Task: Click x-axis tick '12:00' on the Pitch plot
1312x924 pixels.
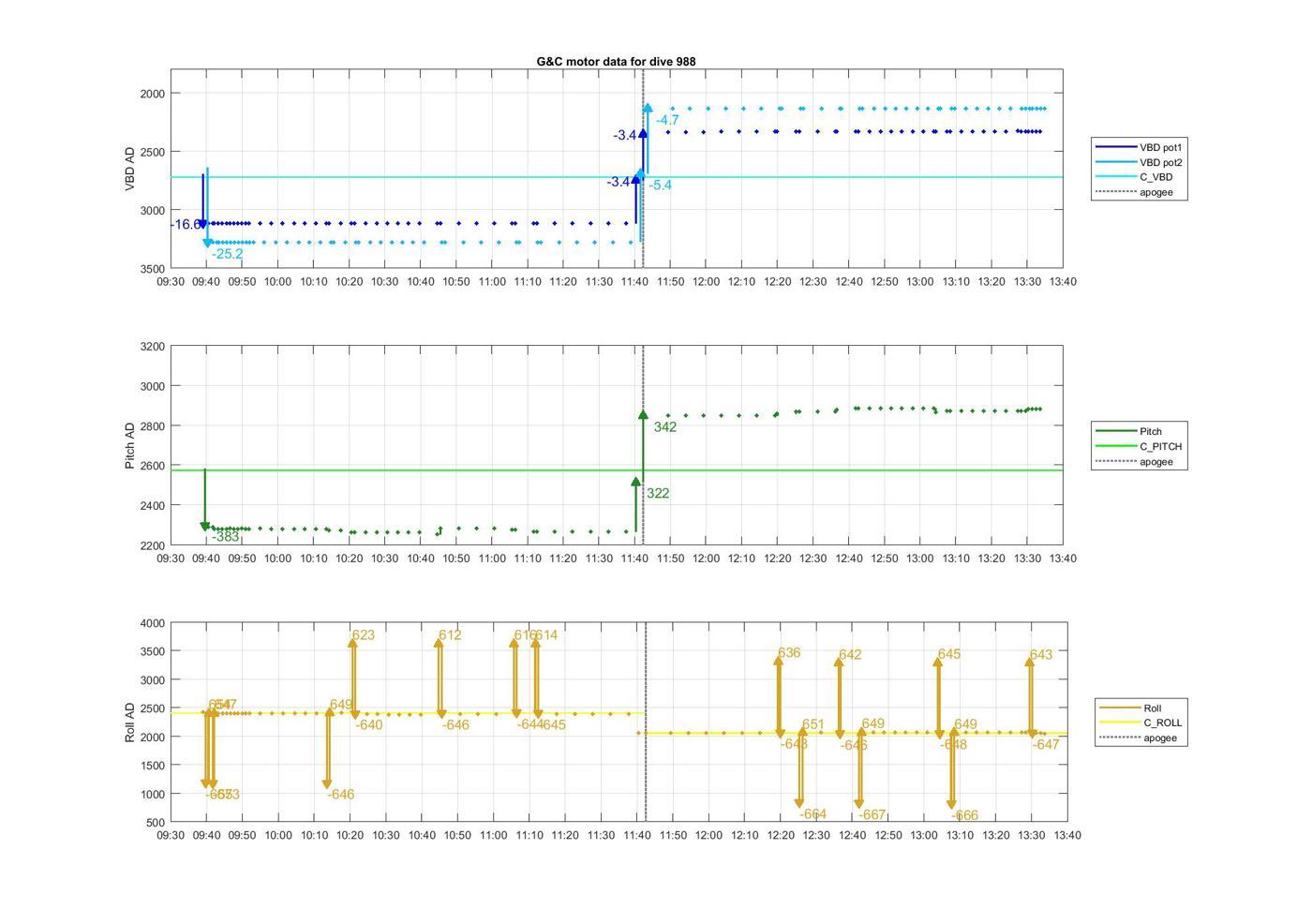Action: pos(706,559)
